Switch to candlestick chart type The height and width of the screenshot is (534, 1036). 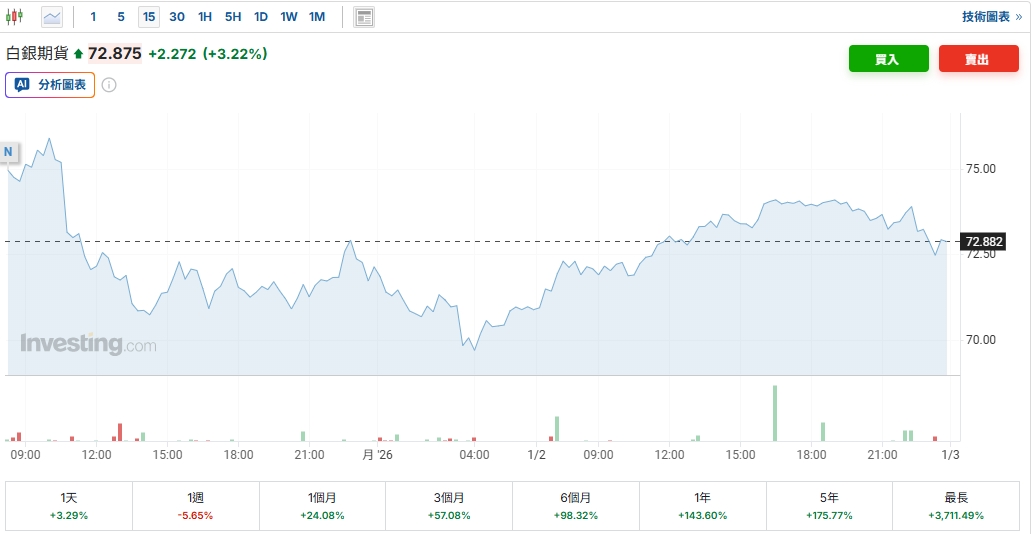pos(15,17)
